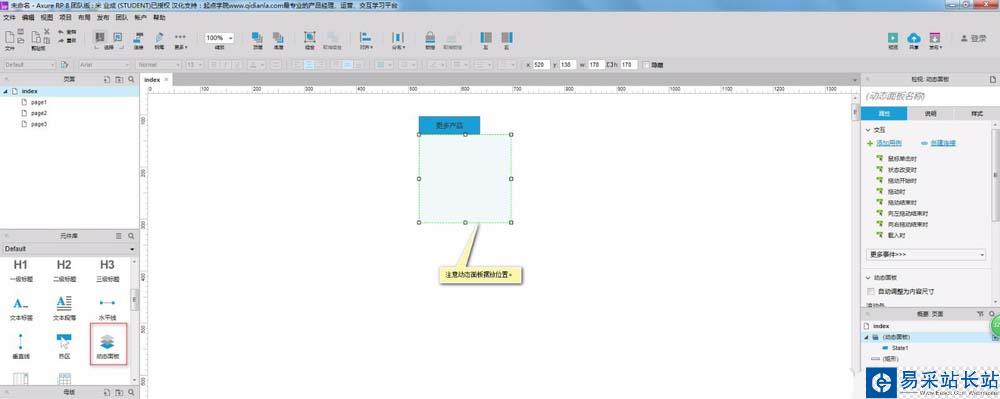
Task: Open the Default library dropdown
Action: (69, 249)
